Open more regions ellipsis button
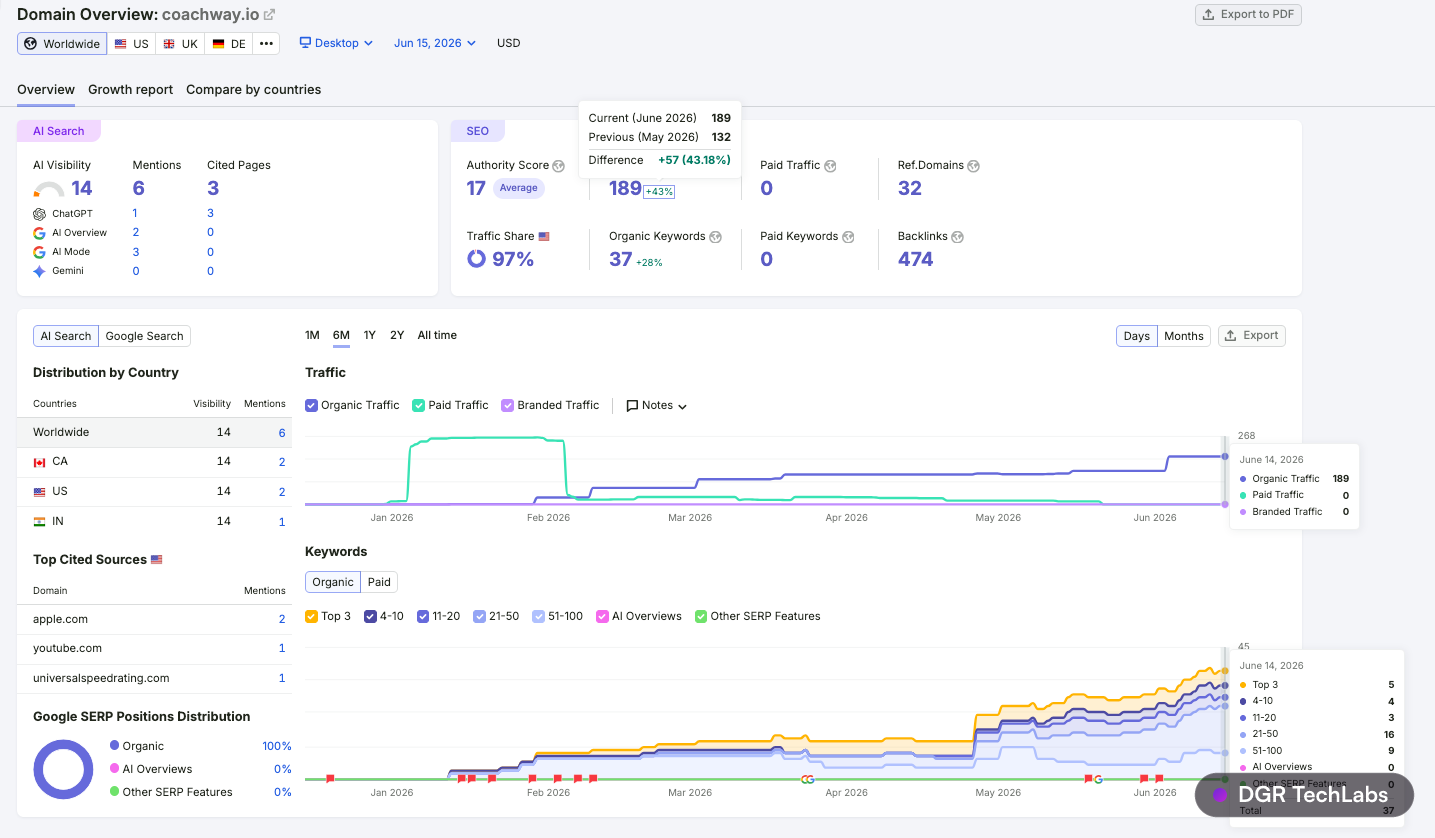1435x838 pixels. (x=265, y=44)
